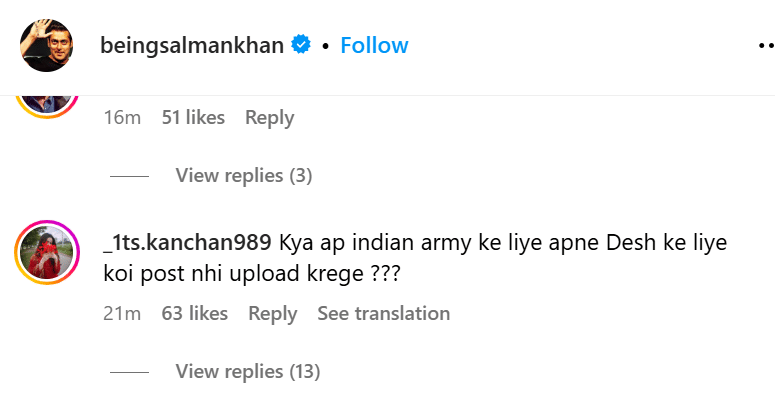Reply to the 16m old comment

click(269, 118)
